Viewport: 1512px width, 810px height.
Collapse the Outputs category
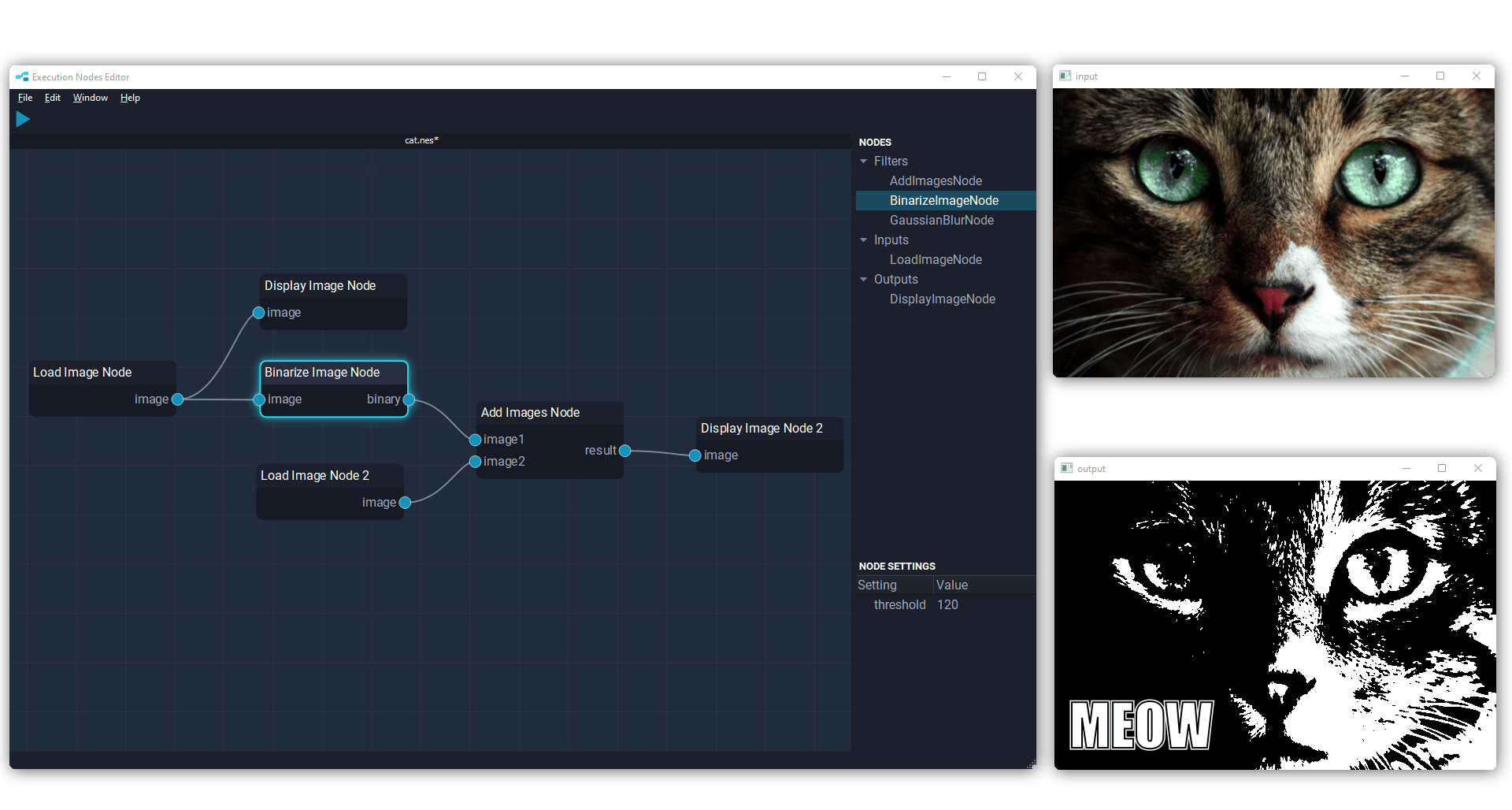[864, 280]
